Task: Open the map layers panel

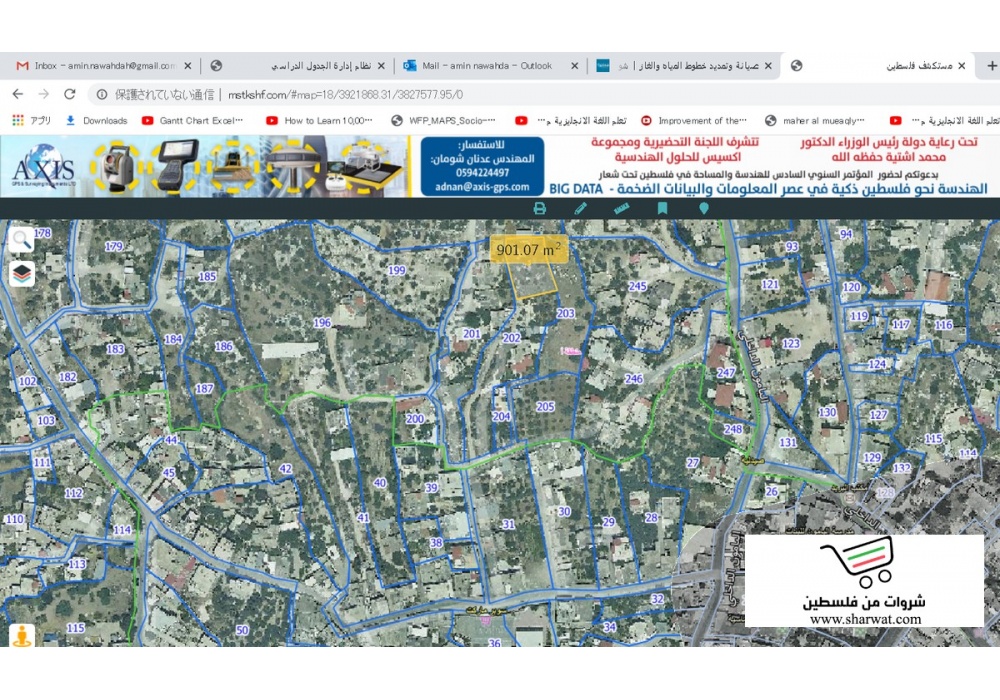Action: (21, 273)
